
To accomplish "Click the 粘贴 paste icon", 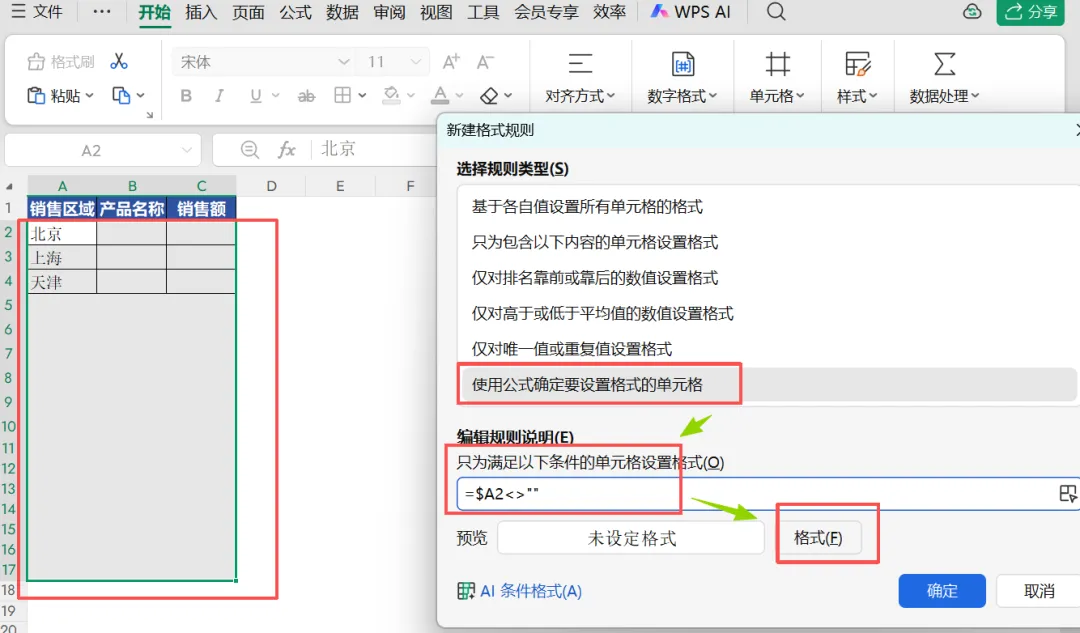I will (35, 95).
